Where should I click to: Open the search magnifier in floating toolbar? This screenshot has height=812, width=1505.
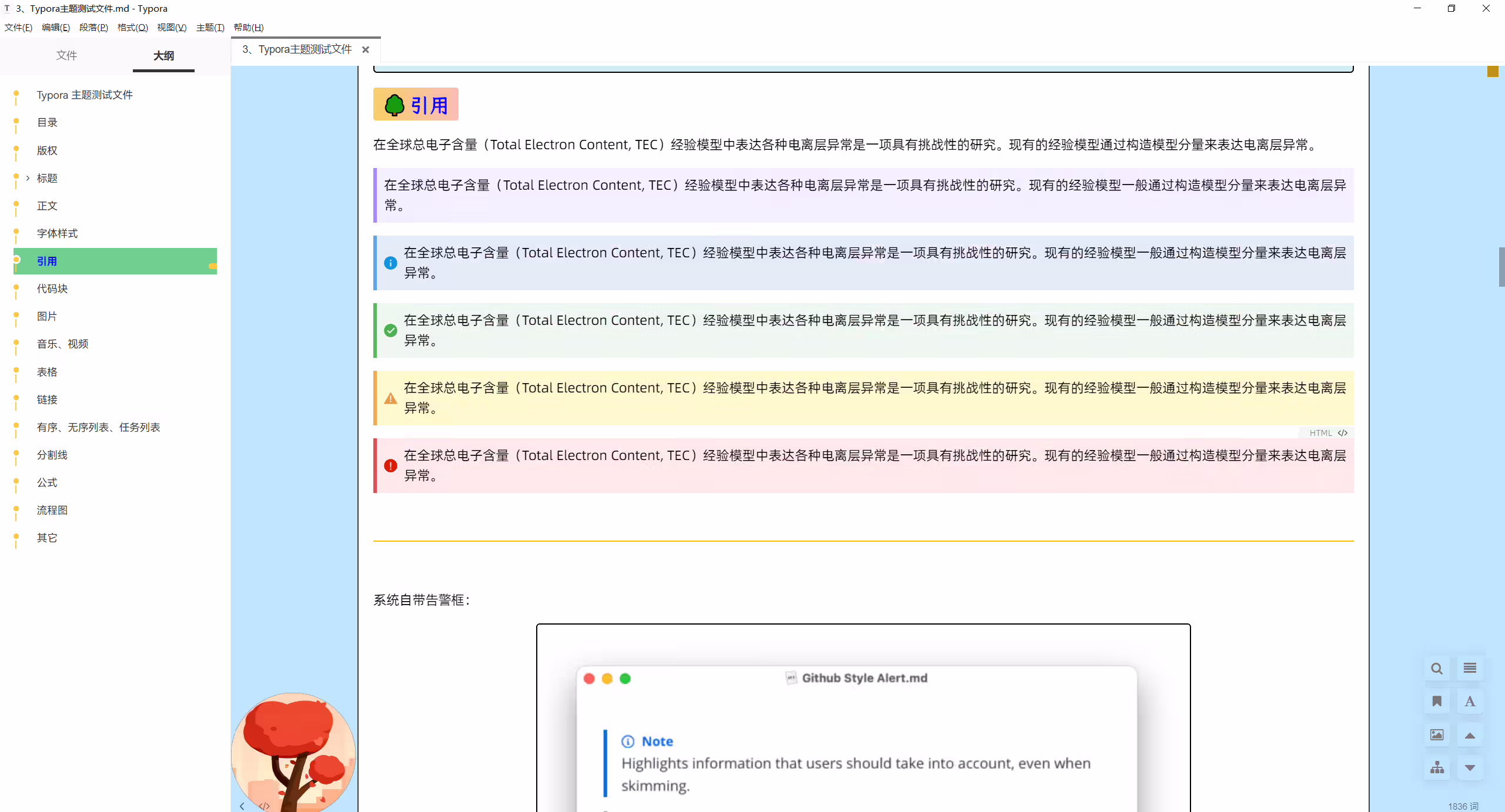[1437, 669]
